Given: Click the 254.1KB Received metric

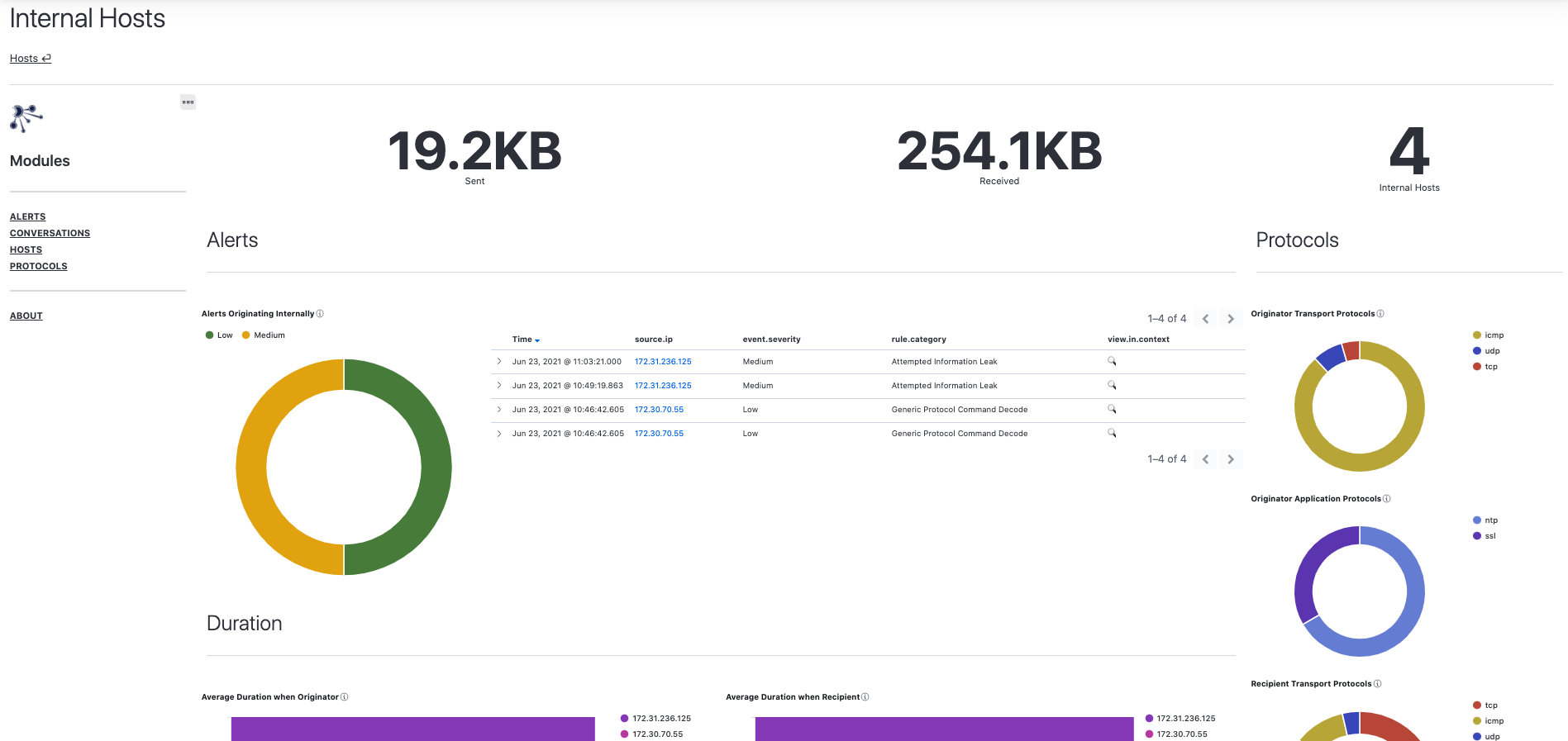Looking at the screenshot, I should [x=999, y=157].
